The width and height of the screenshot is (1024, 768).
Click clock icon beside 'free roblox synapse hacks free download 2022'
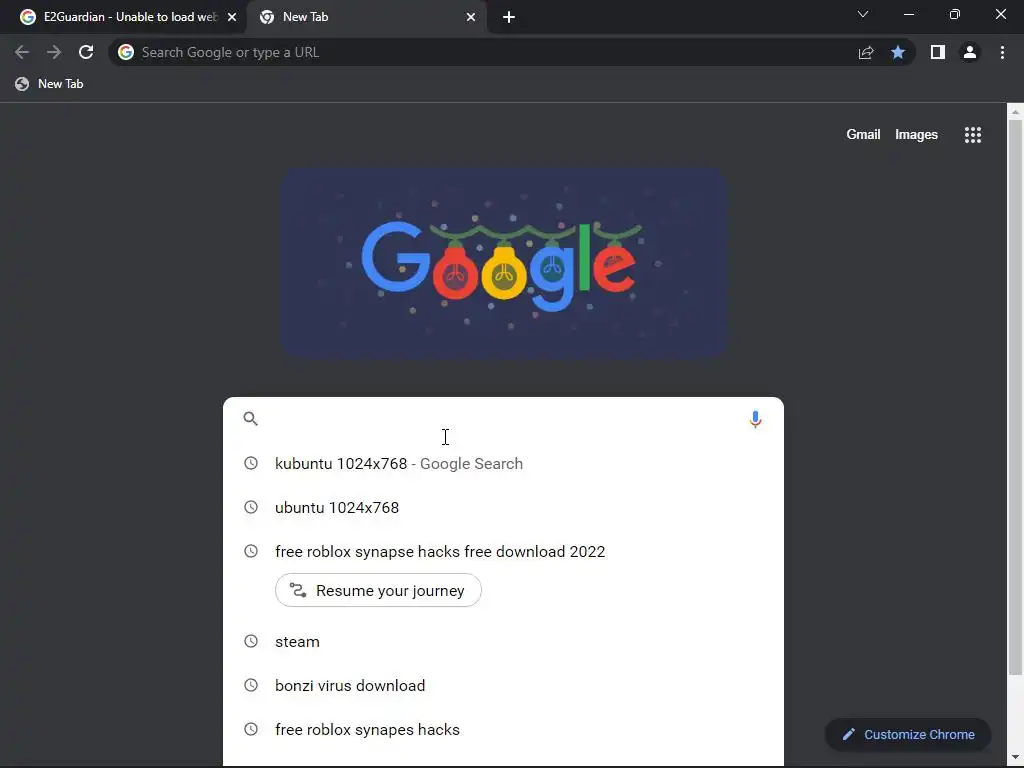251,551
